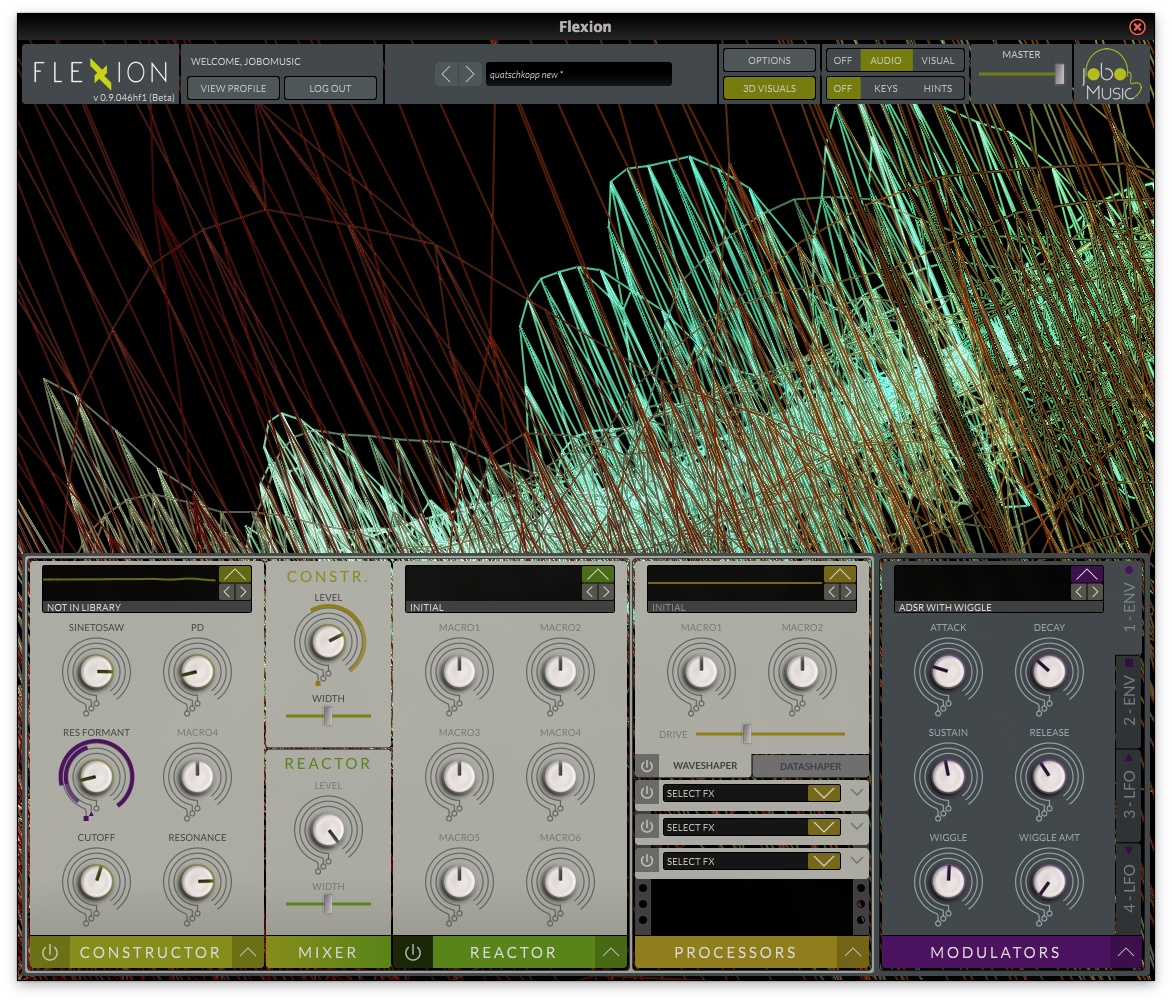The width and height of the screenshot is (1172, 1002).
Task: Click RESONANCE knob
Action: (x=197, y=882)
